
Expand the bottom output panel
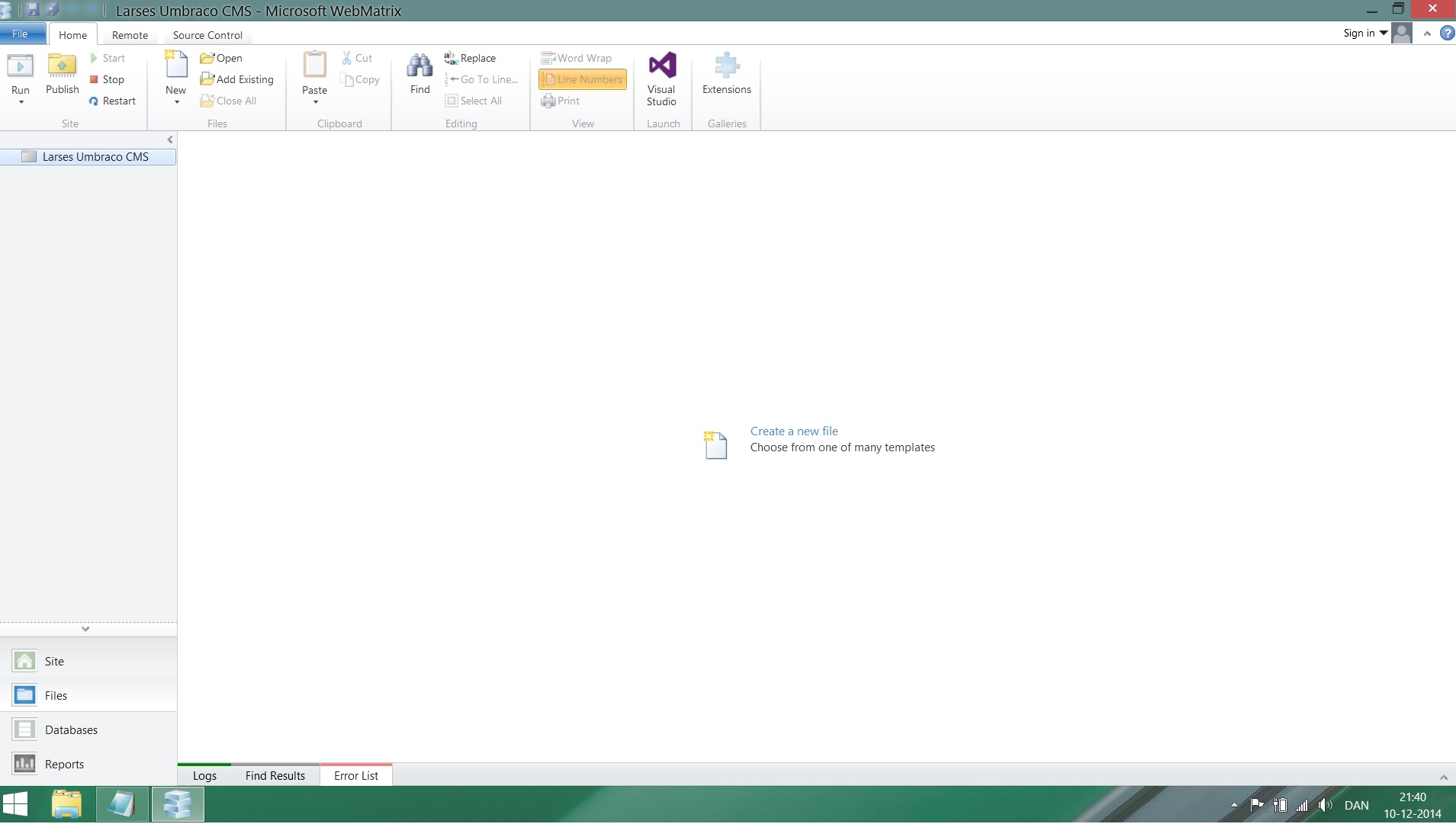(x=1443, y=777)
